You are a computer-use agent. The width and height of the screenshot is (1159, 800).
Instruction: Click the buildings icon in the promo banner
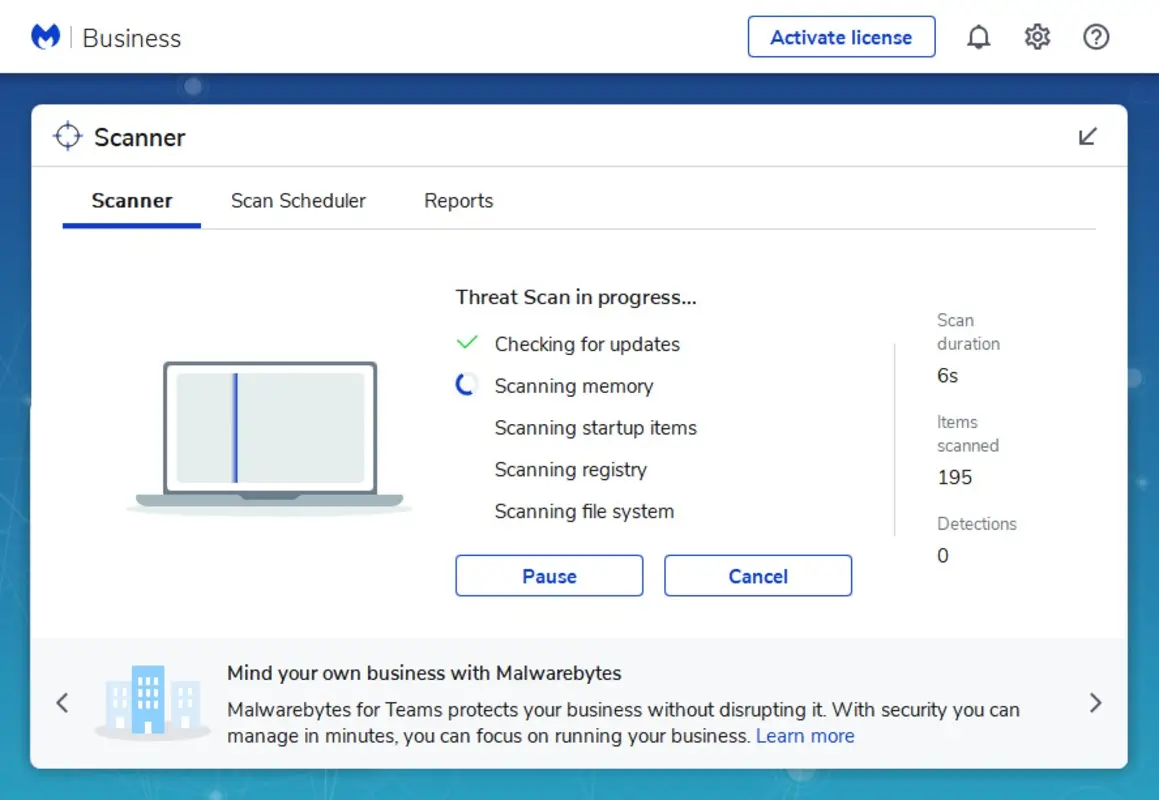152,702
